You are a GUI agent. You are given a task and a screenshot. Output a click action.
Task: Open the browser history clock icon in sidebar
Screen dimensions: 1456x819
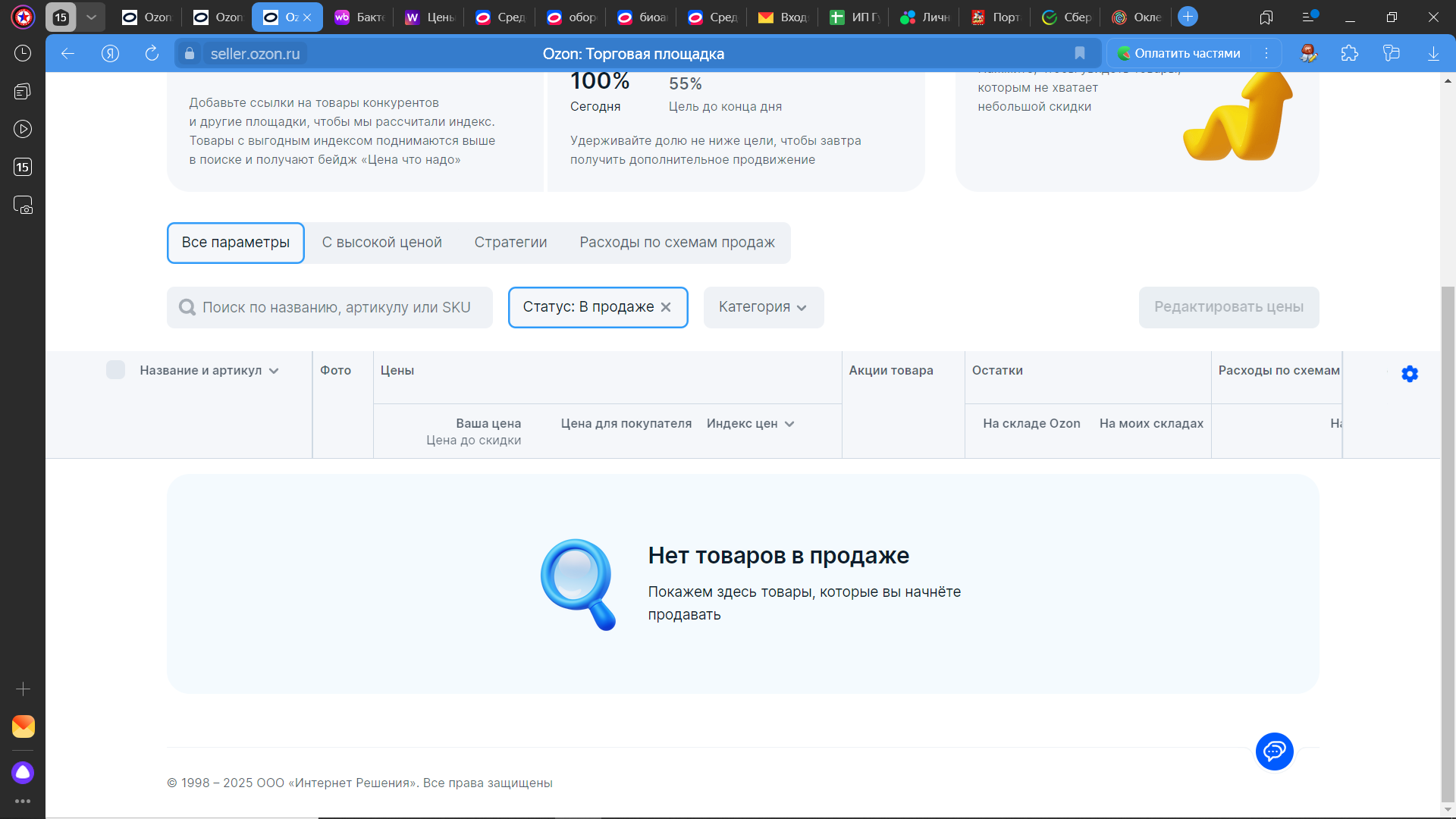coord(23,53)
